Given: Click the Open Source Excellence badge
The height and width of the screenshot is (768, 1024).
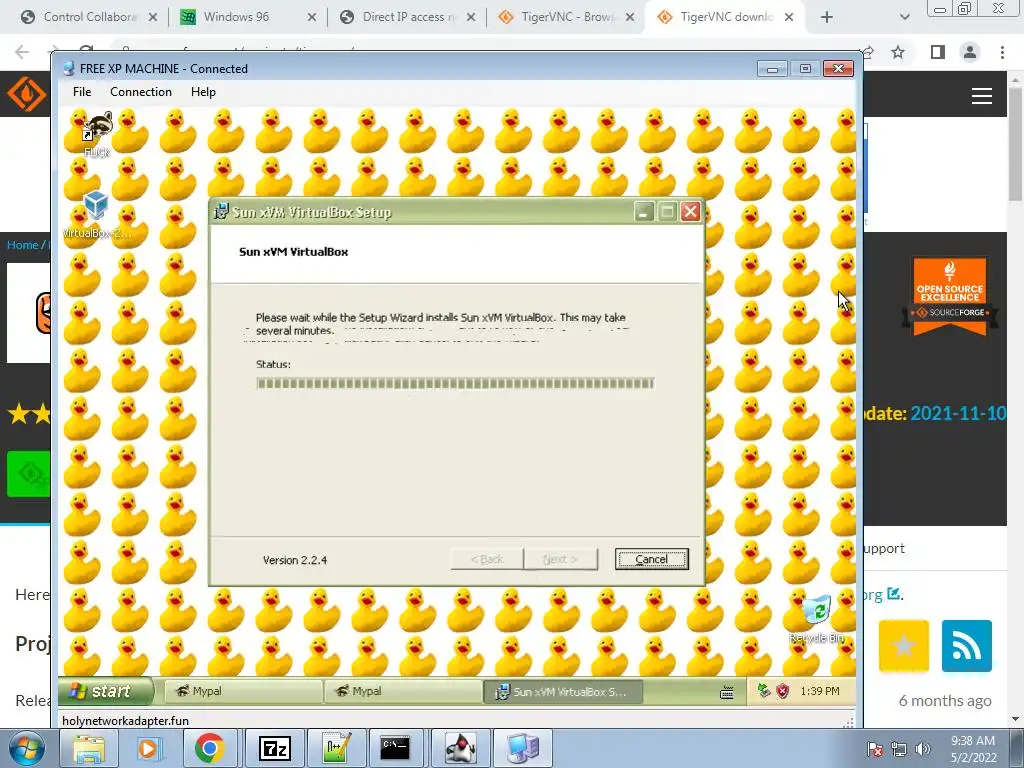Looking at the screenshot, I should point(950,296).
